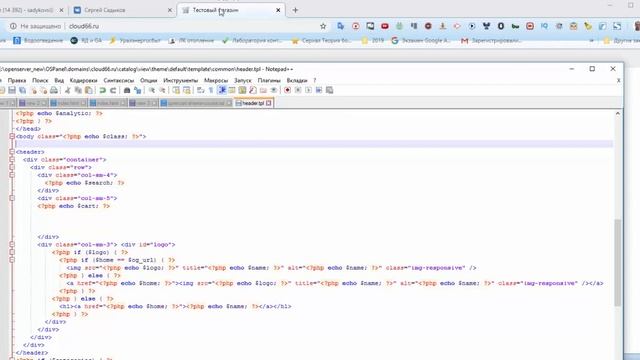Image resolution: width=640 pixels, height=360 pixels.
Task: Click the Save Recorded Macro icon
Action: tap(329, 90)
